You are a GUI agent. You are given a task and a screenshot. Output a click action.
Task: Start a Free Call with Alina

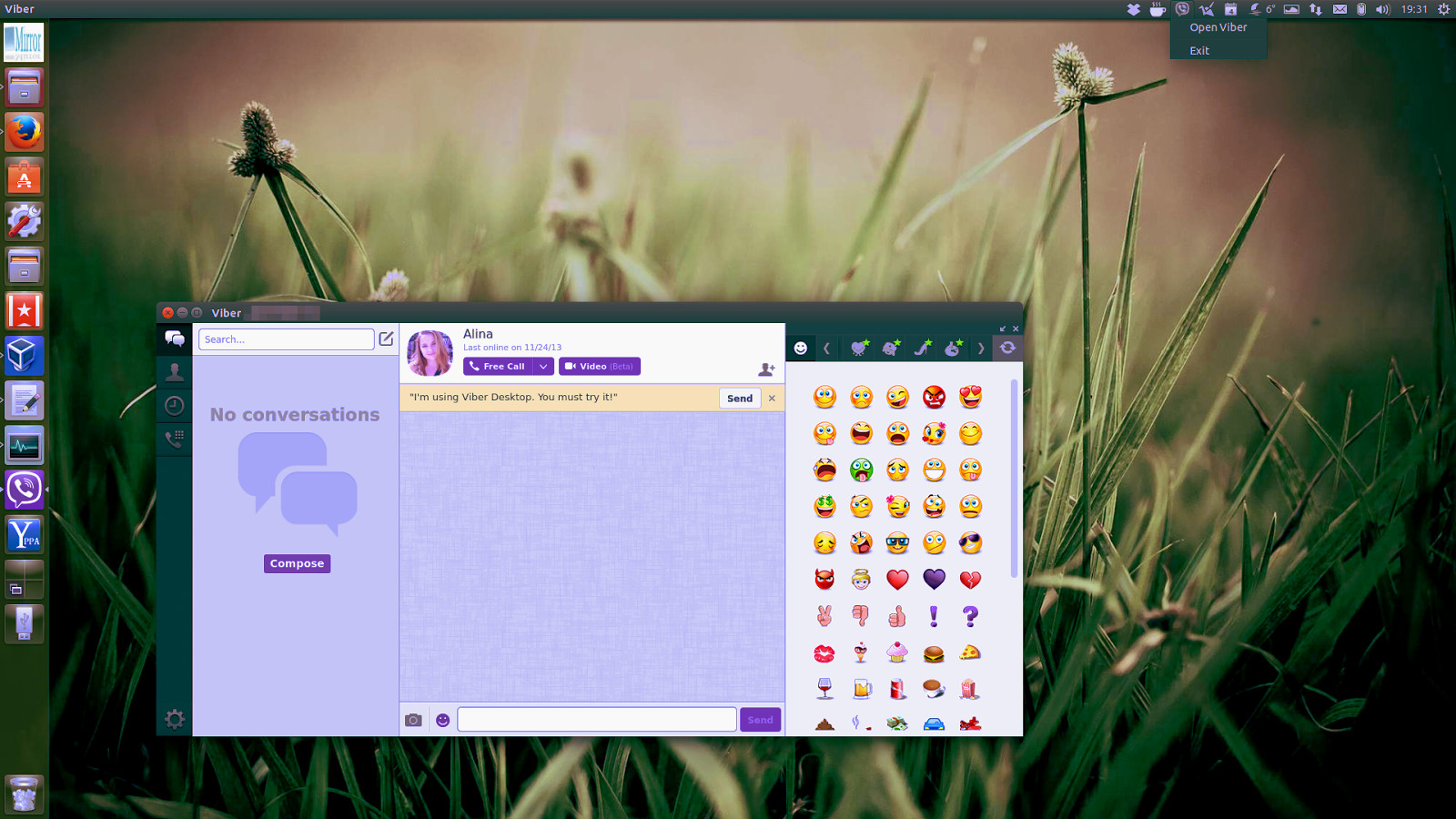(498, 366)
